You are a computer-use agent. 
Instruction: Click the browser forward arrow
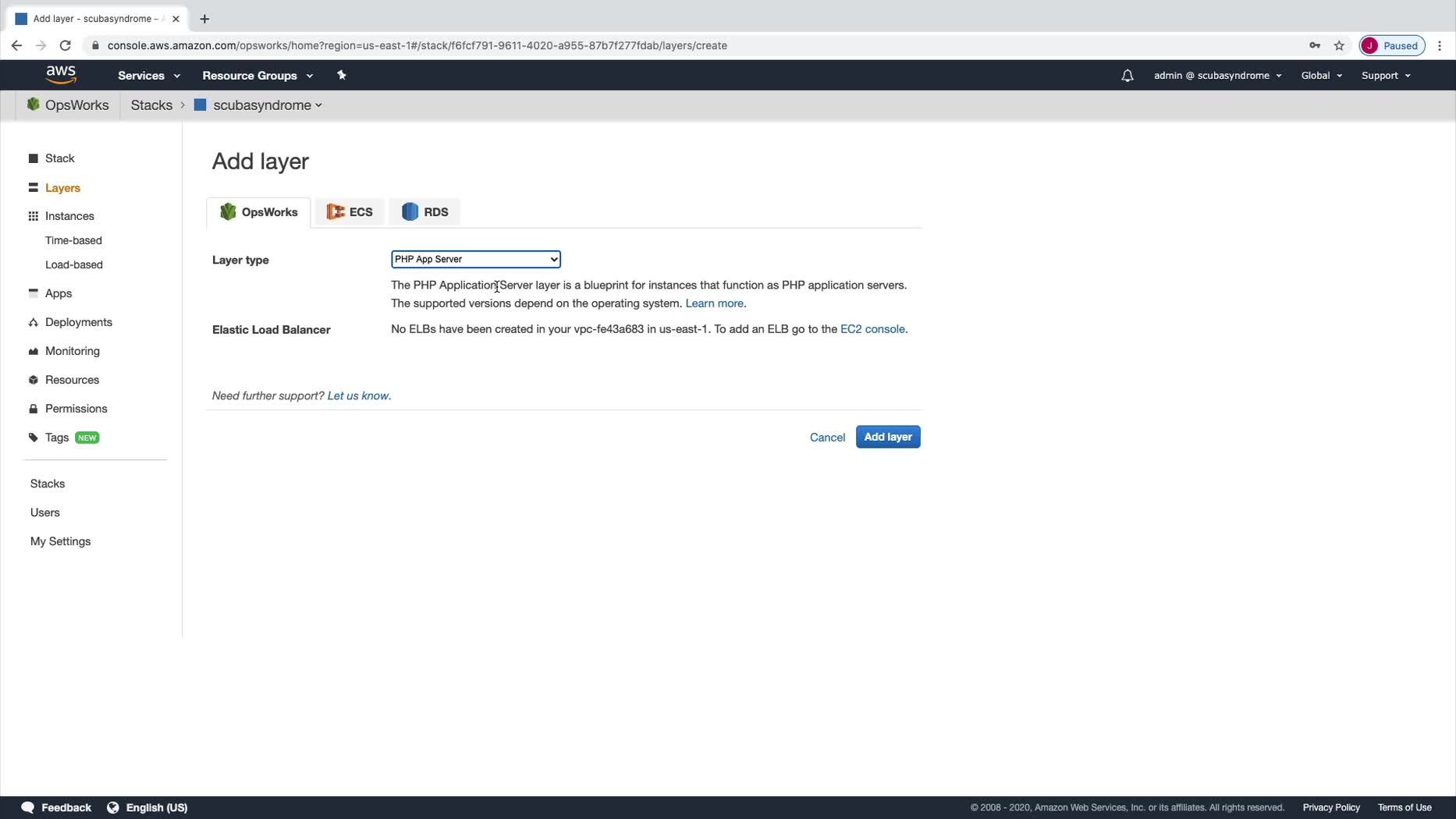point(41,45)
